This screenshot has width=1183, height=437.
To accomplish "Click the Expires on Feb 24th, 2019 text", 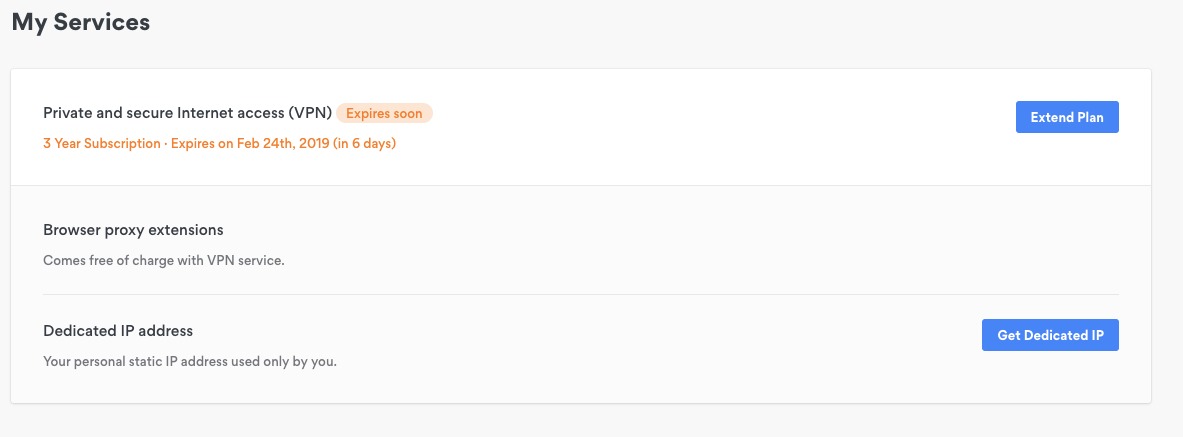I will tap(250, 143).
